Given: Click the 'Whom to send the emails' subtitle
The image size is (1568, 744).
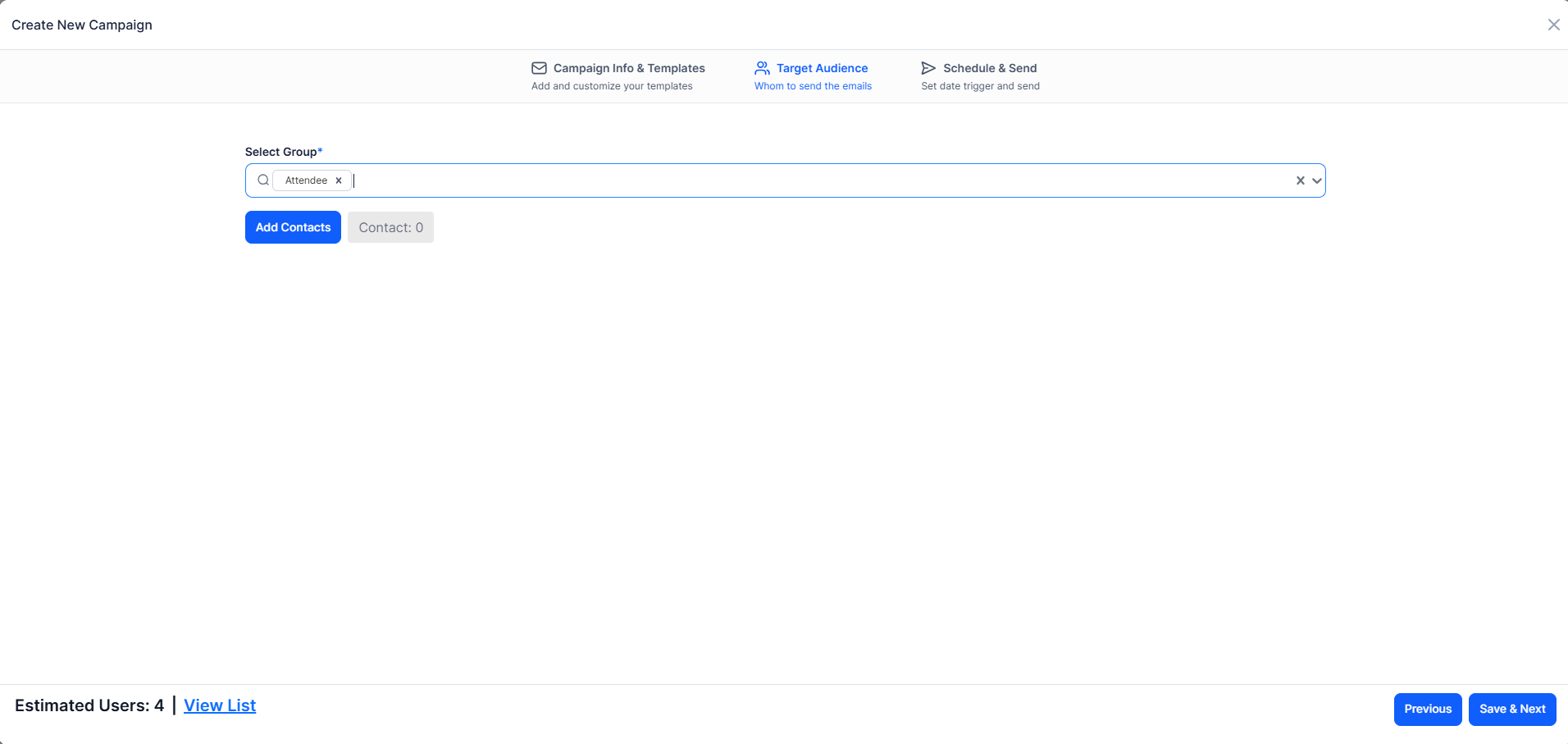Looking at the screenshot, I should [x=813, y=86].
